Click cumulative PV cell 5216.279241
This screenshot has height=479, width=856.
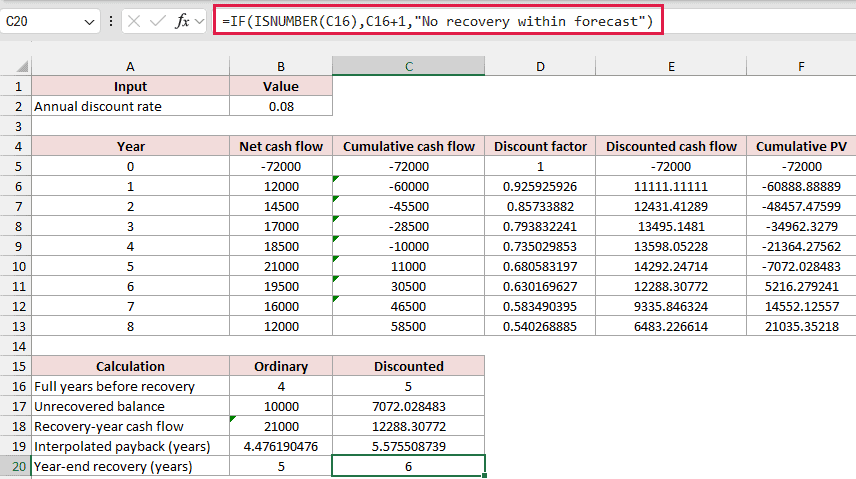[x=801, y=286]
